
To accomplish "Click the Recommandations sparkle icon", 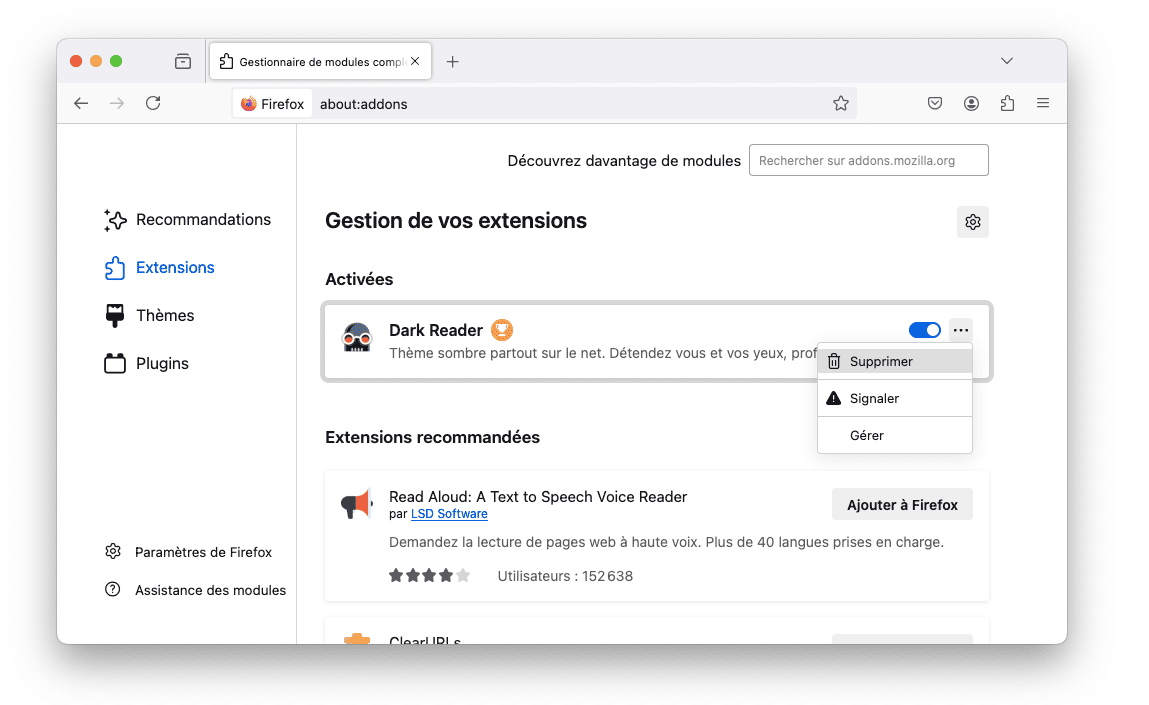I will (115, 220).
